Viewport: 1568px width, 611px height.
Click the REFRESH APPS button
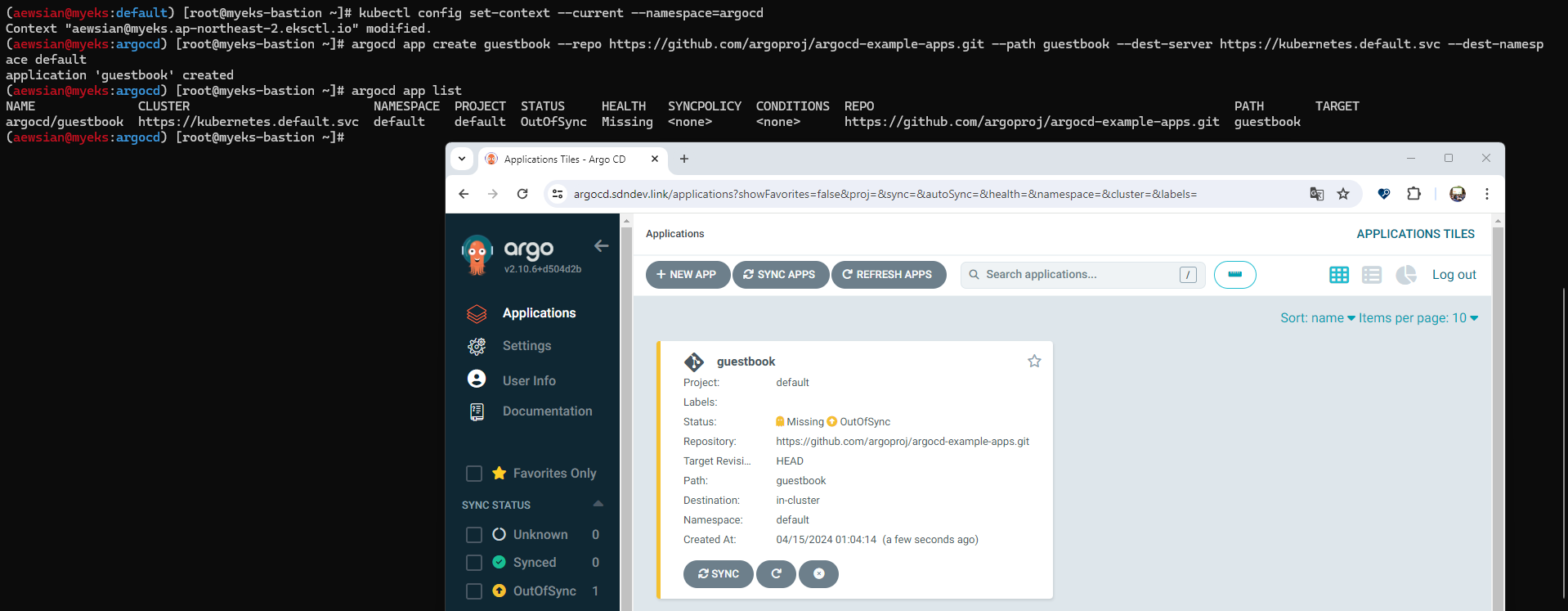point(889,275)
